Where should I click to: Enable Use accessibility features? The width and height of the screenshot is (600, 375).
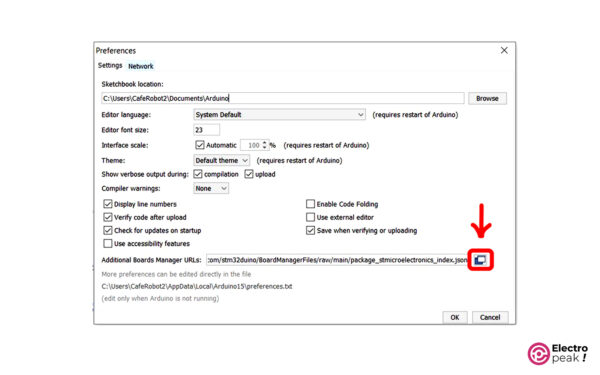click(108, 243)
